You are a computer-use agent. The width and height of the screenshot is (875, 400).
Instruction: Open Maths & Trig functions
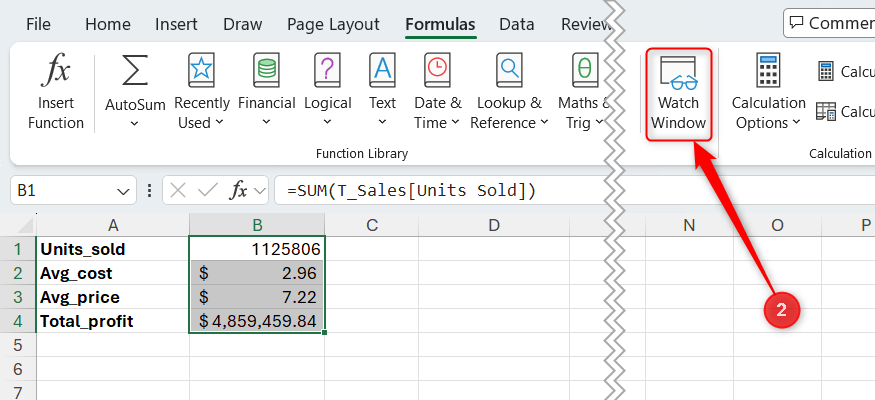point(584,92)
